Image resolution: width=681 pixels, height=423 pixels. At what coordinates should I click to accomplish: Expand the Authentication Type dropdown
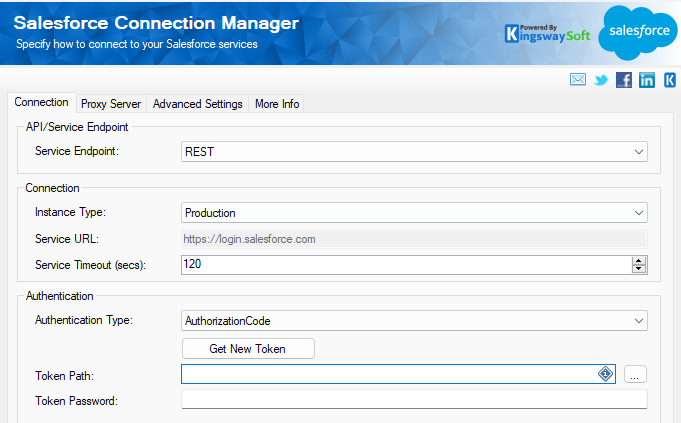[x=638, y=321]
